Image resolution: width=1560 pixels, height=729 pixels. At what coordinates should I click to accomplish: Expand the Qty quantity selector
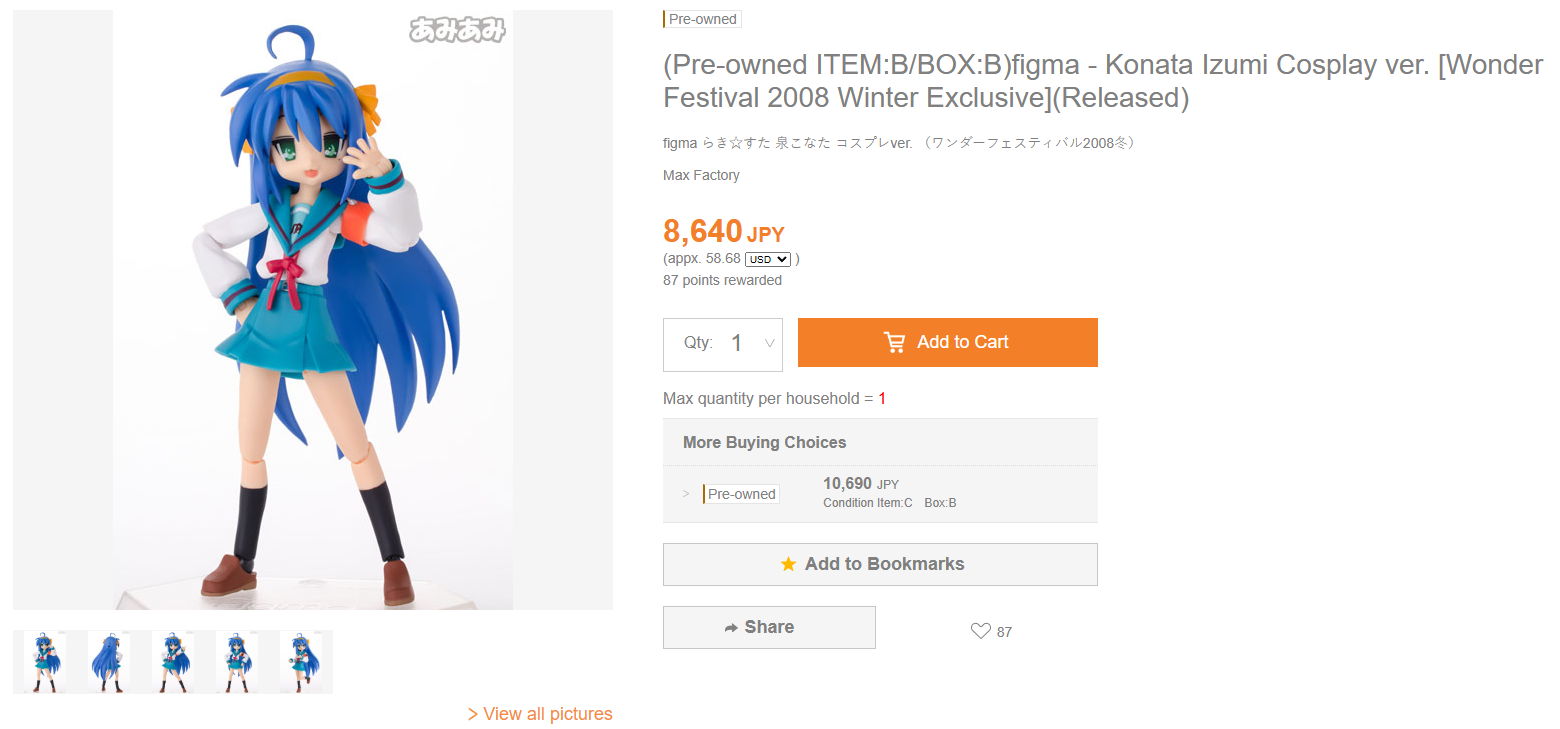[x=723, y=344]
